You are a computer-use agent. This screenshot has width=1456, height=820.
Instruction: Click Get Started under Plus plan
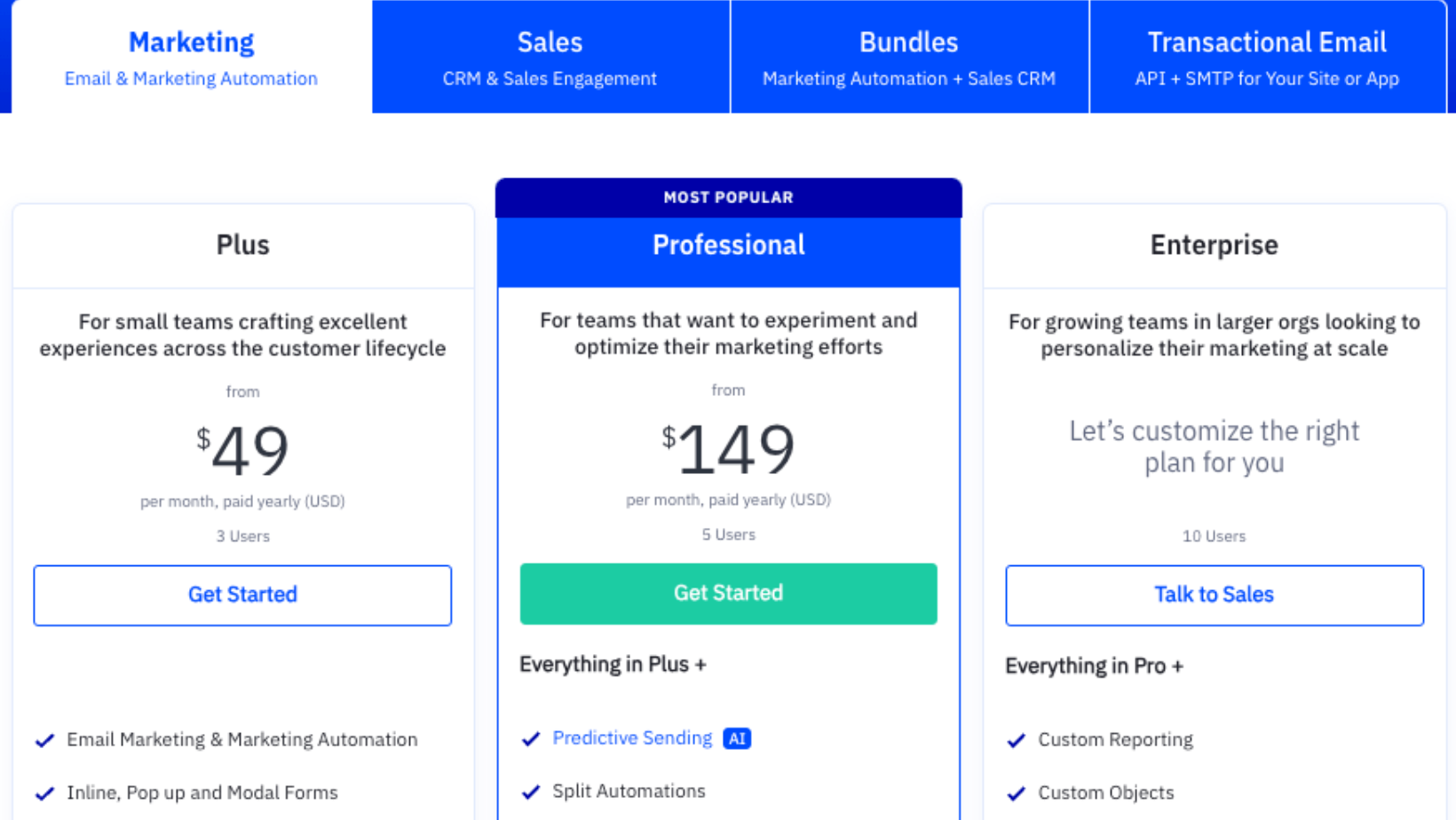pyautogui.click(x=242, y=595)
